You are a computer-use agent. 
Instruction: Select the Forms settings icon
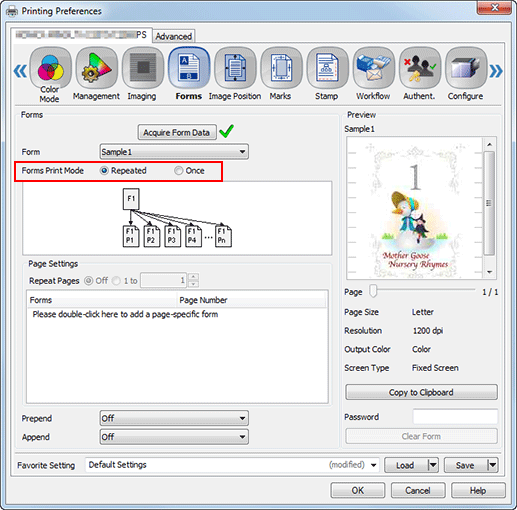[x=189, y=68]
